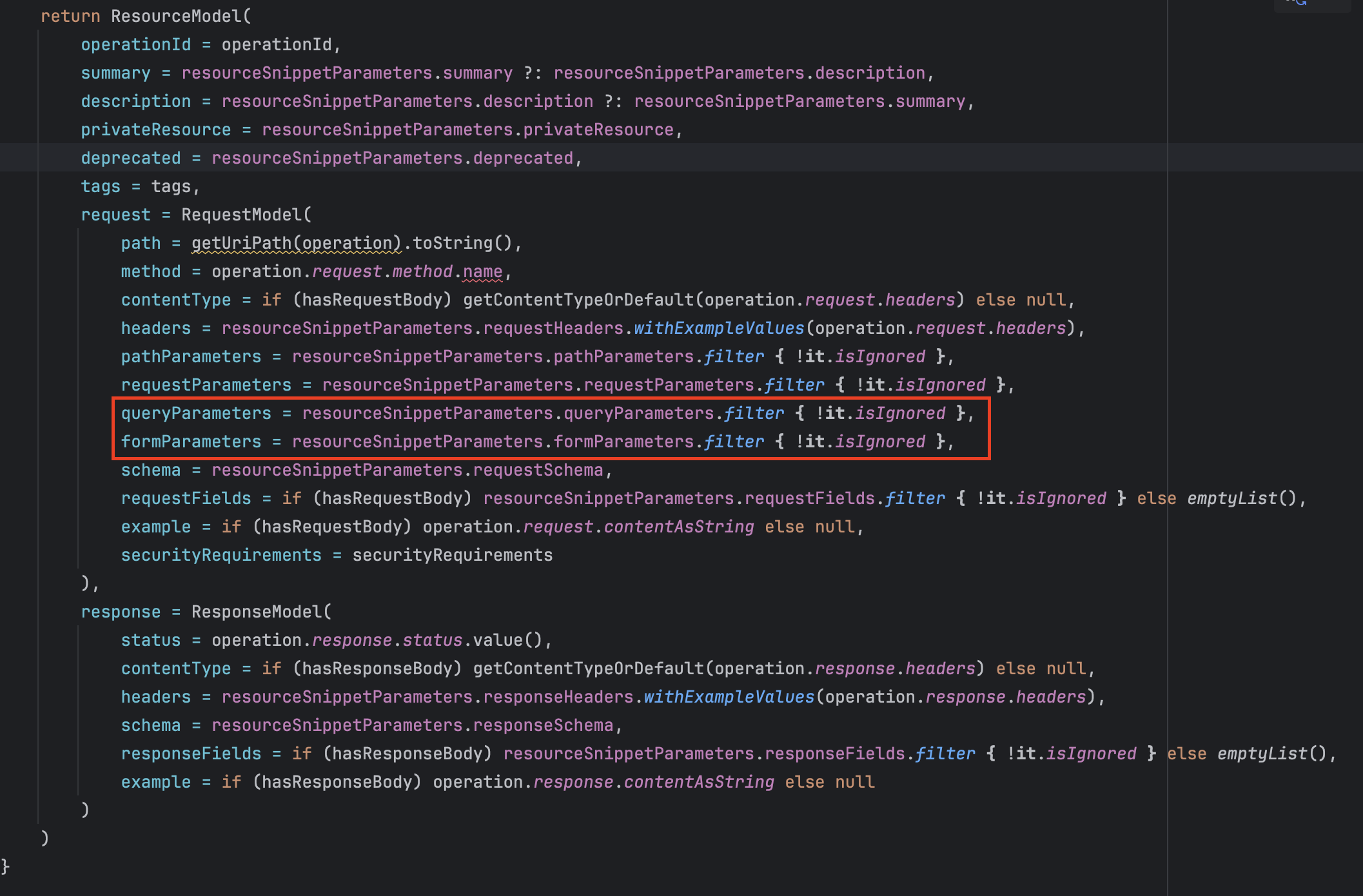Click the privateResource named argument
This screenshot has width=1363, height=896.
(155, 130)
